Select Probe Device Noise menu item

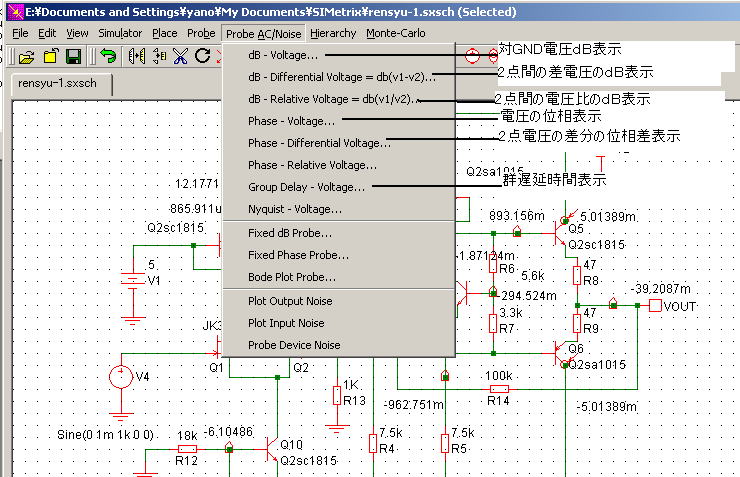339,345
